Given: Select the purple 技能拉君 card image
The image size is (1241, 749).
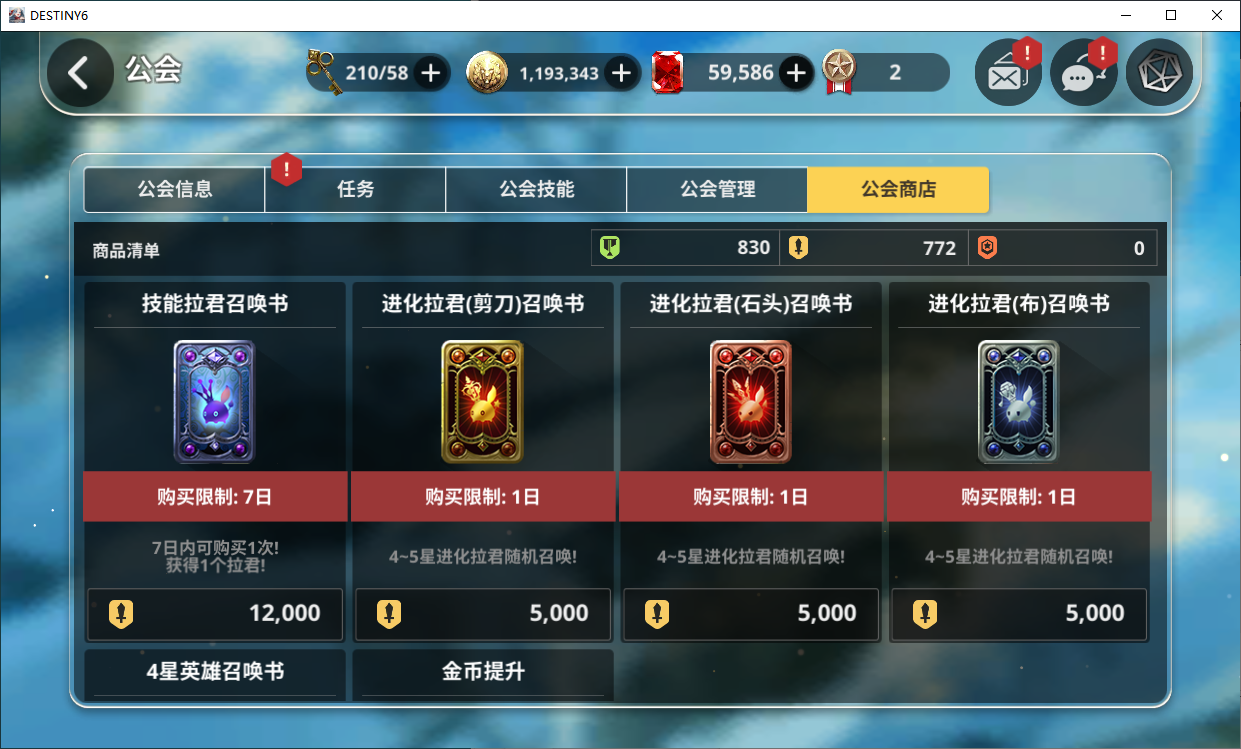Looking at the screenshot, I should coord(215,402).
